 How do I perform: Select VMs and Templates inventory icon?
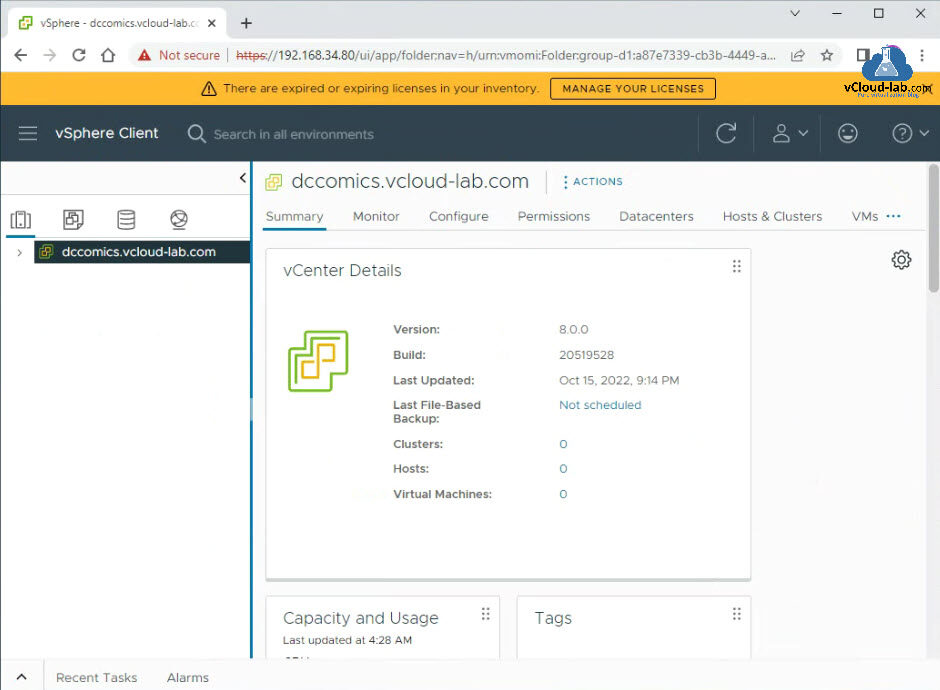(x=73, y=220)
